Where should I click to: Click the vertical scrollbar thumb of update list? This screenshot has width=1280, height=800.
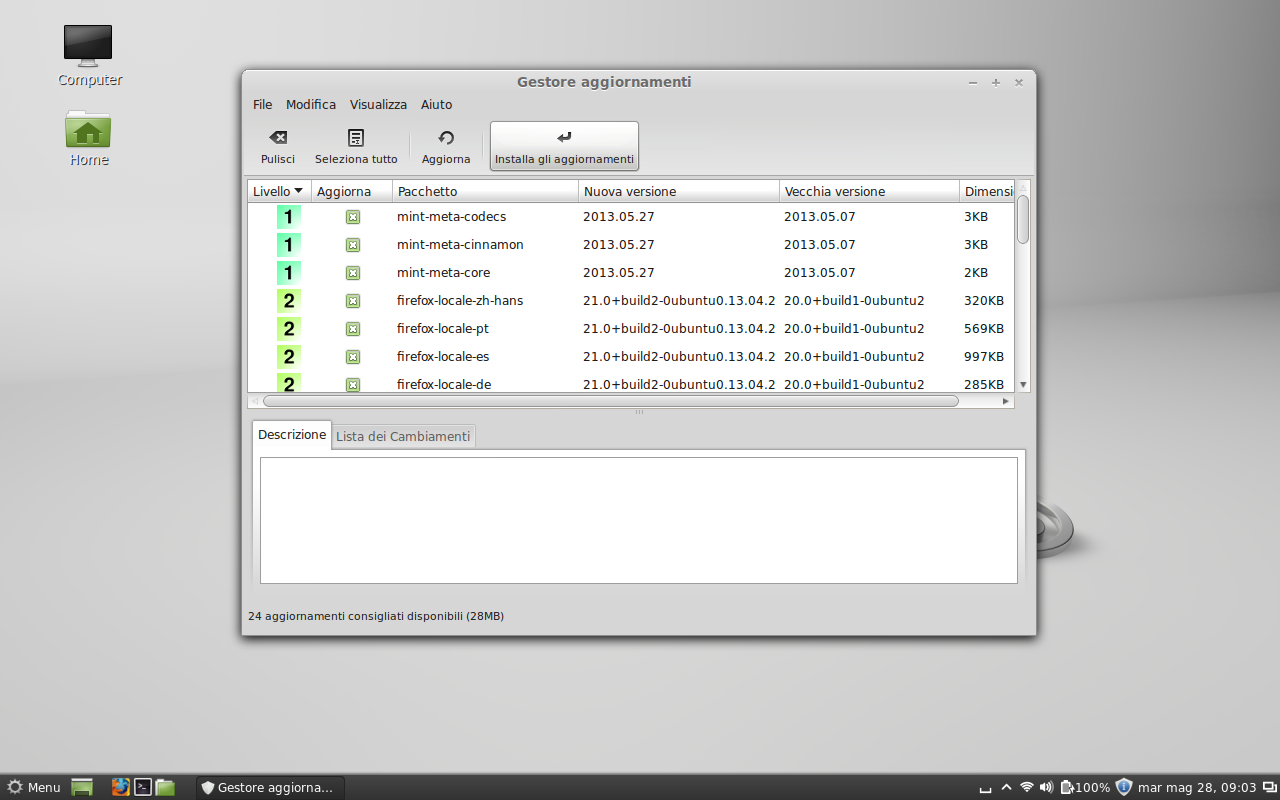tap(1023, 219)
